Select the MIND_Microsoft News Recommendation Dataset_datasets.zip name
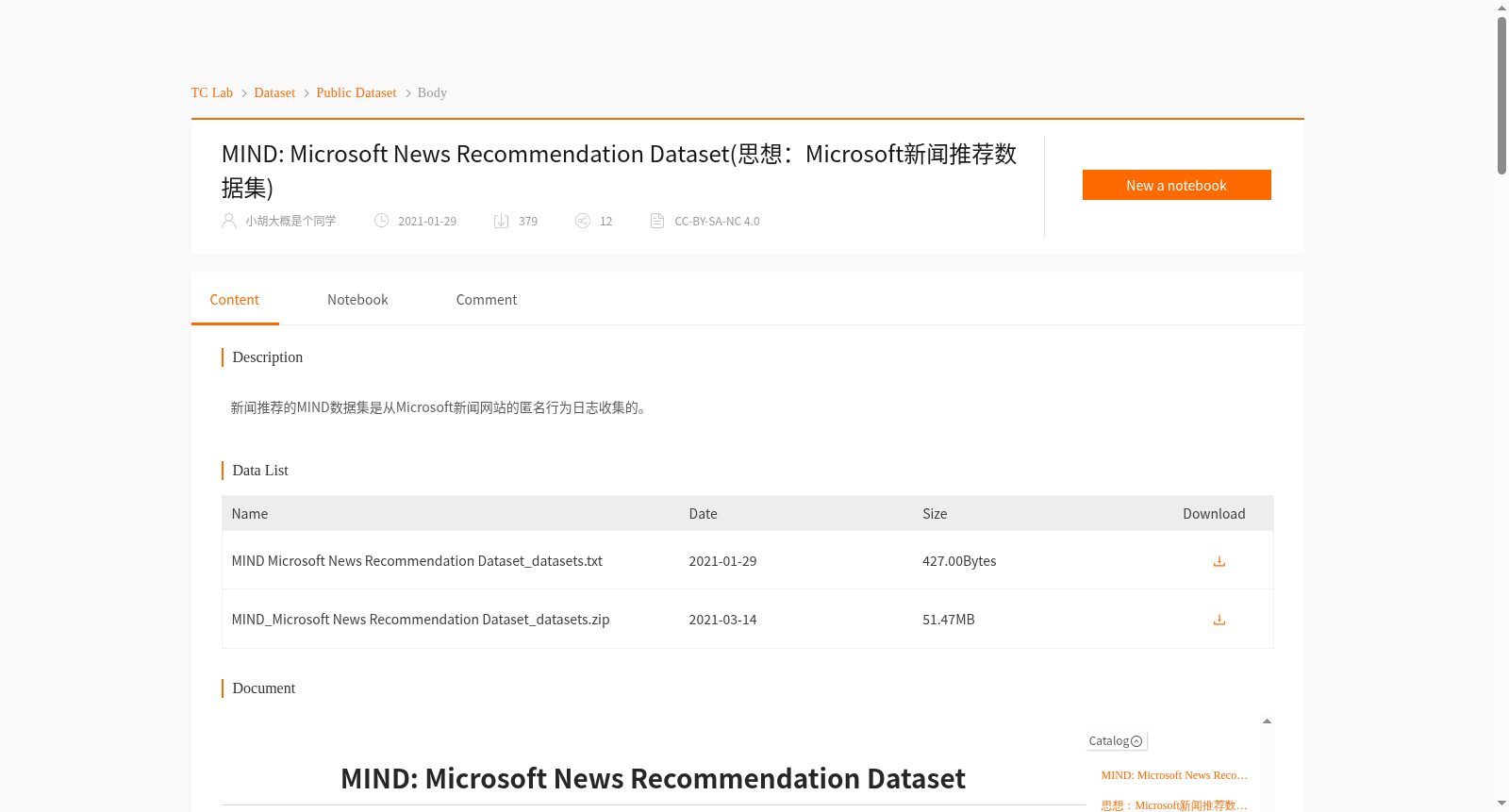This screenshot has width=1509, height=812. coord(421,620)
